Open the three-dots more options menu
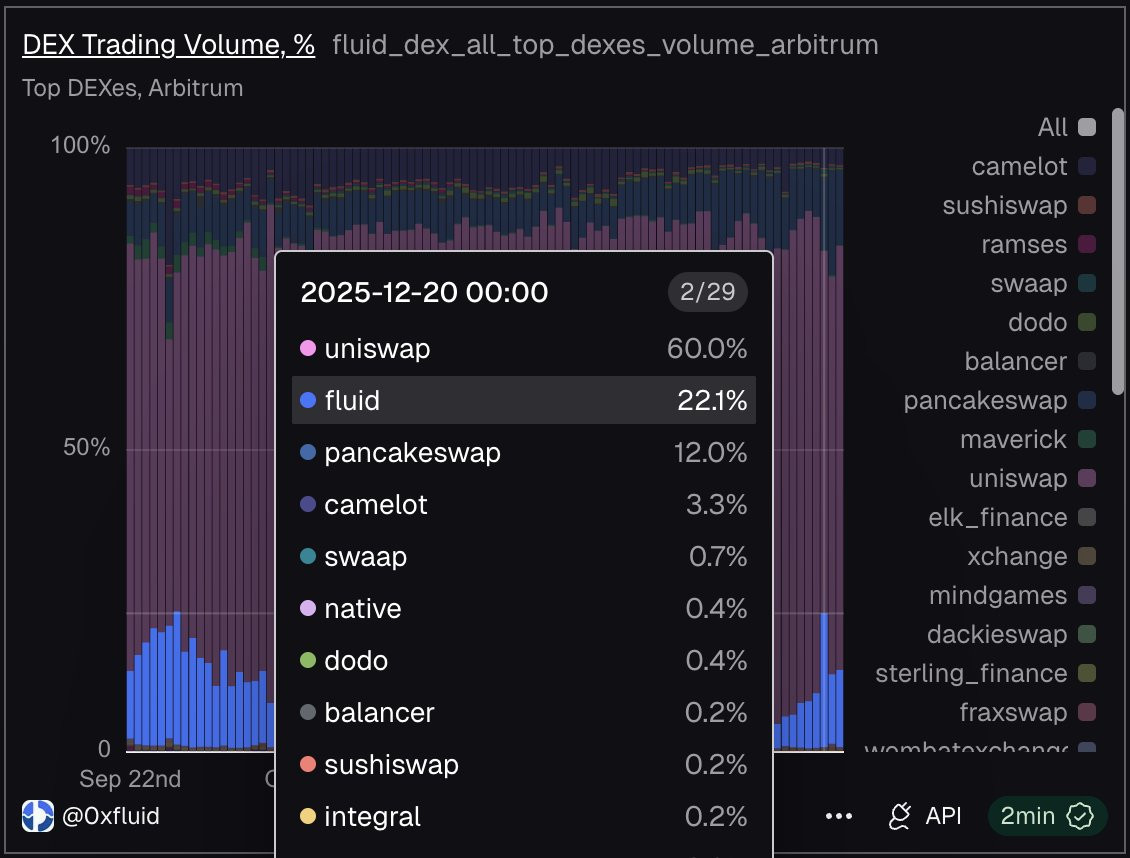1130x858 pixels. click(x=839, y=816)
